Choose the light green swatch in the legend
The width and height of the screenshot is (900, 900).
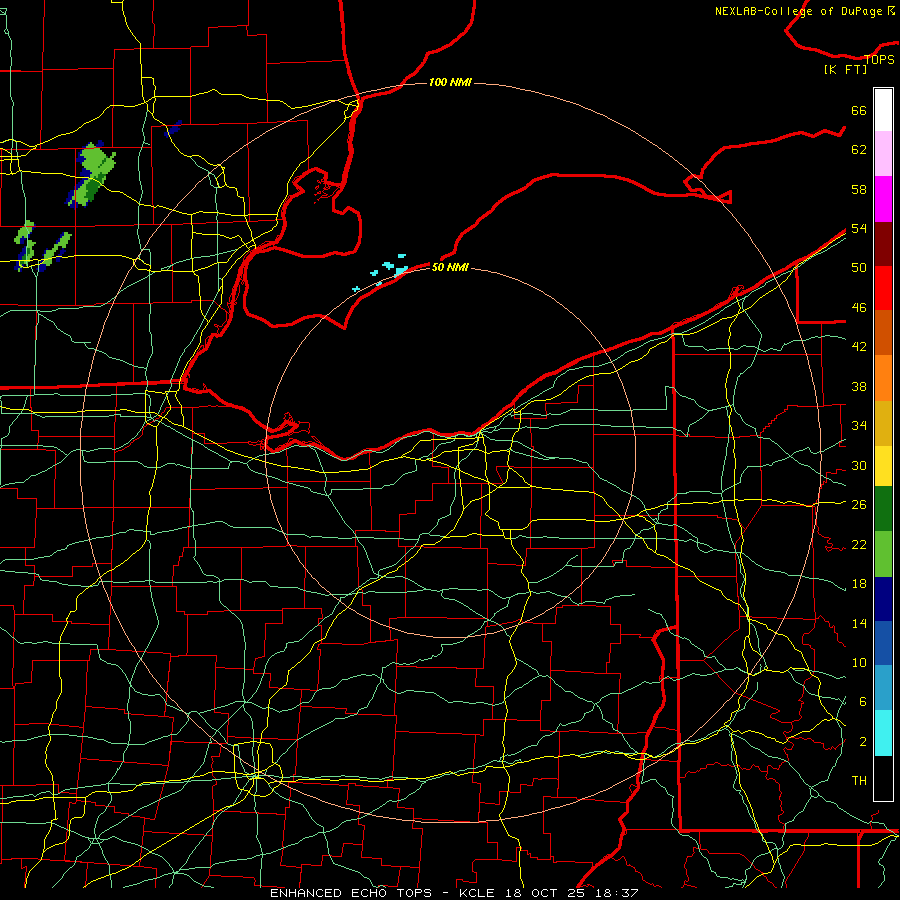(883, 553)
